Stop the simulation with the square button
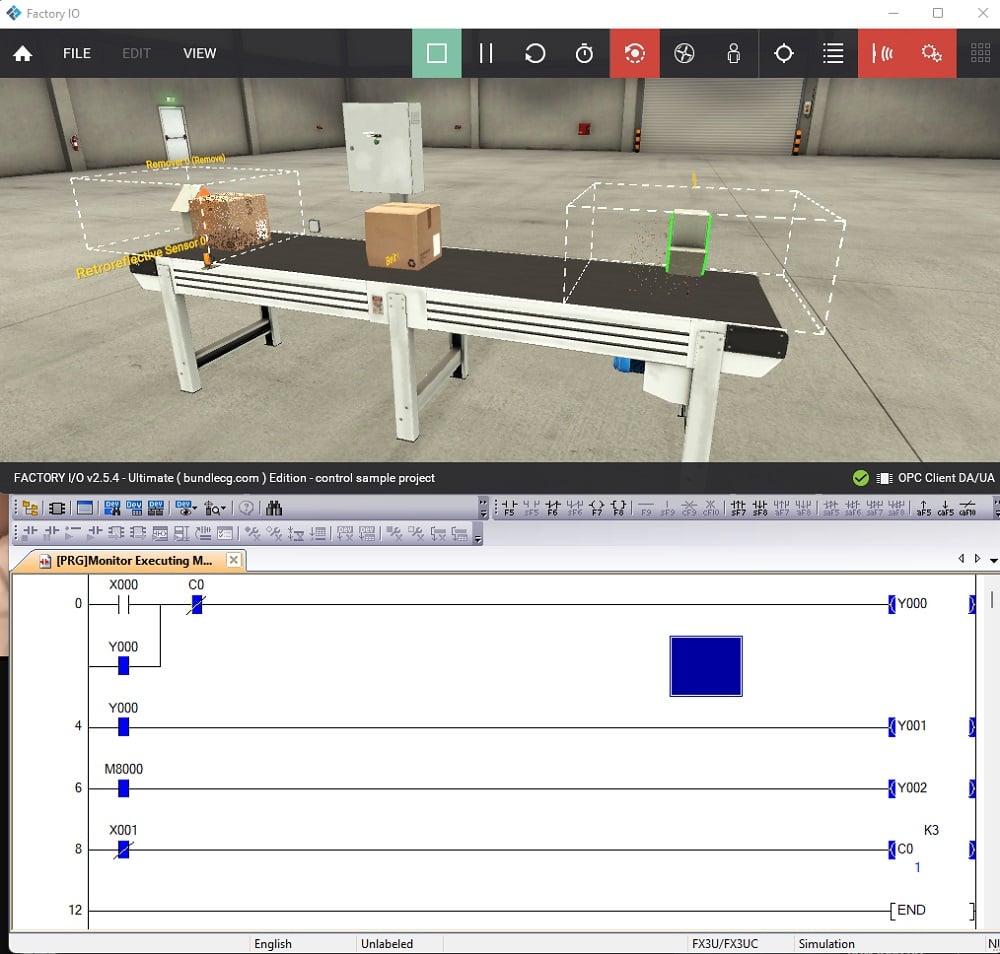The width and height of the screenshot is (1000, 954). click(436, 53)
